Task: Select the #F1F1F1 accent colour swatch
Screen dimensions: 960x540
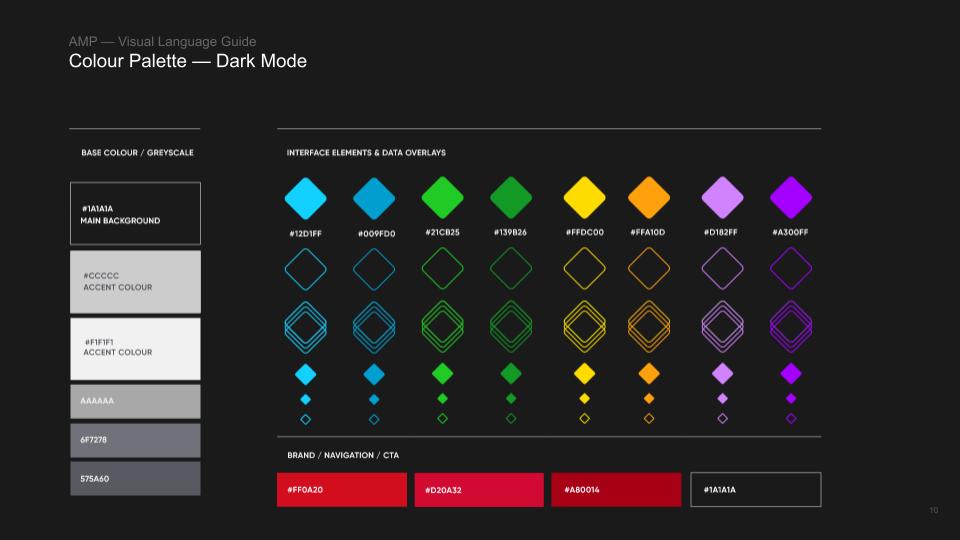Action: click(x=135, y=348)
